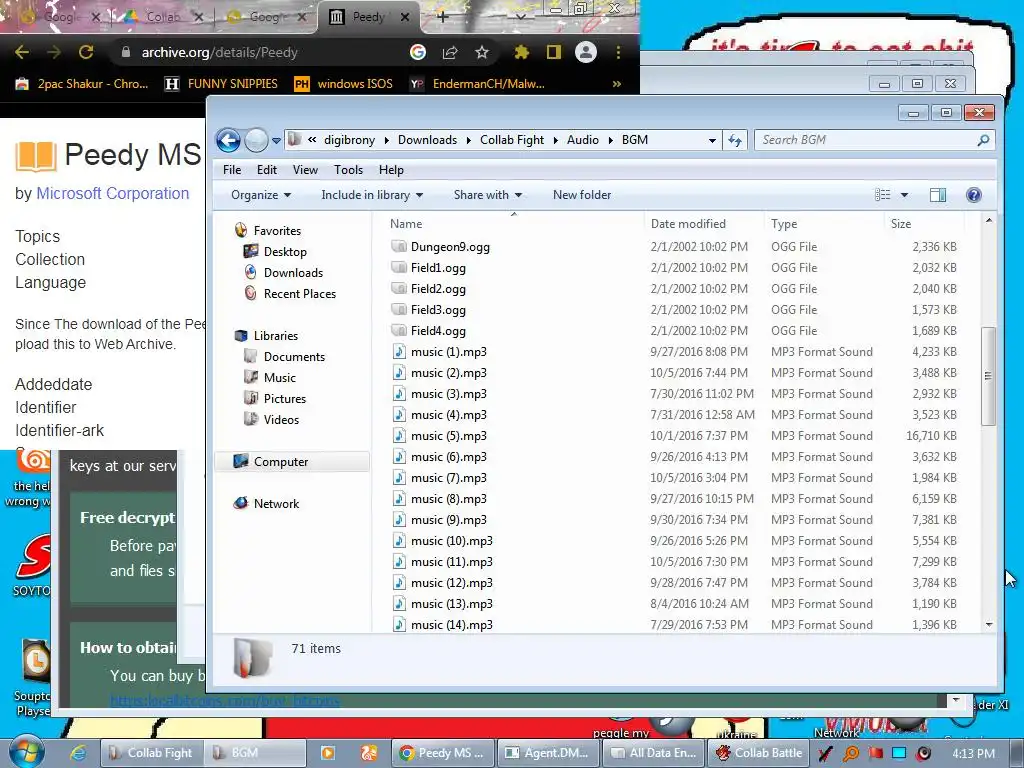Image resolution: width=1024 pixels, height=768 pixels.
Task: Expand the Share with dropdown
Action: point(488,195)
